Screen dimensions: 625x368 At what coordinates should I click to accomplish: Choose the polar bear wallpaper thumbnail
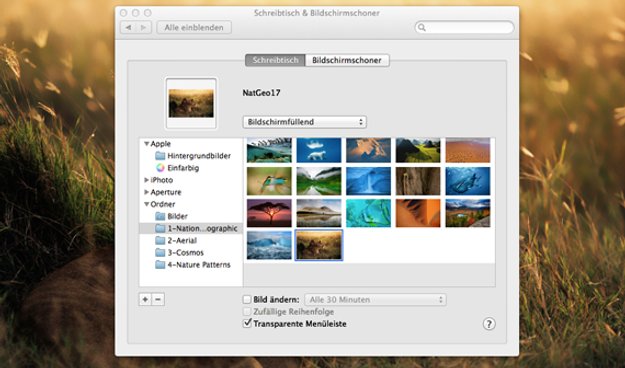point(319,150)
